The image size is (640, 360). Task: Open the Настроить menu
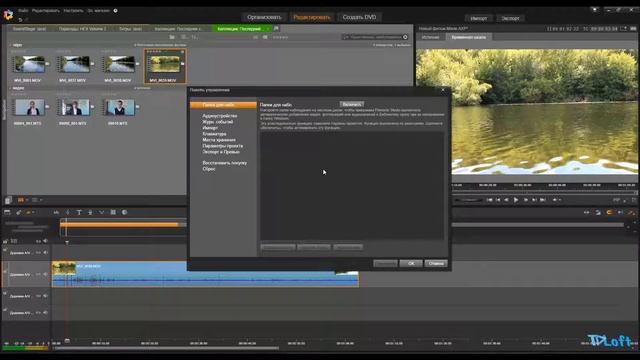click(73, 11)
